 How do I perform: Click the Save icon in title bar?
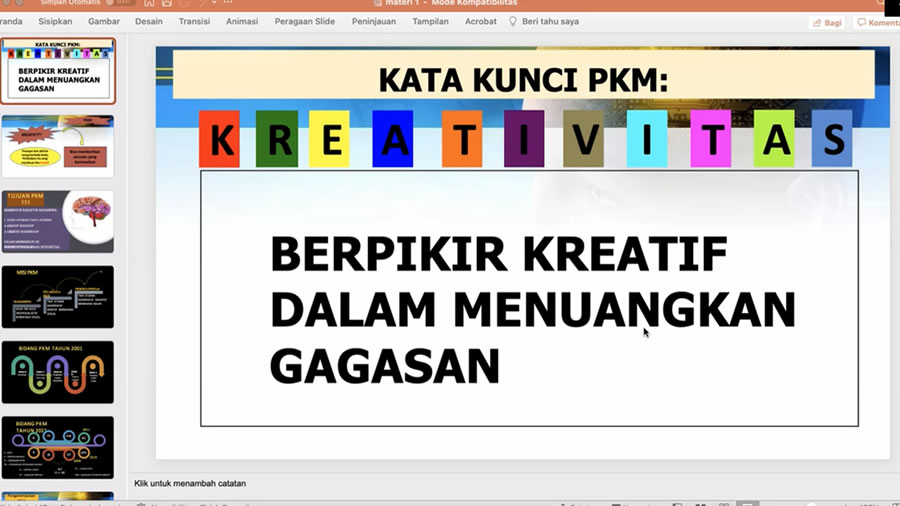pyautogui.click(x=167, y=3)
